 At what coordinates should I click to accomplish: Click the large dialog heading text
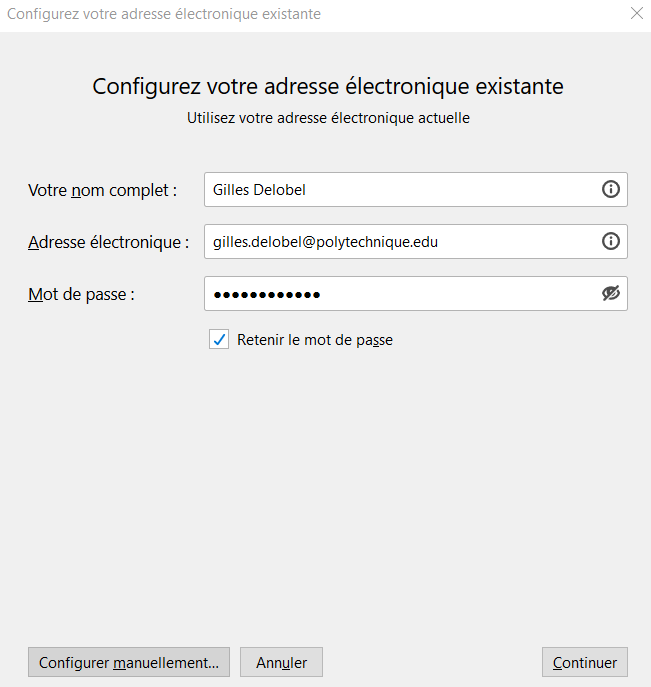point(328,86)
